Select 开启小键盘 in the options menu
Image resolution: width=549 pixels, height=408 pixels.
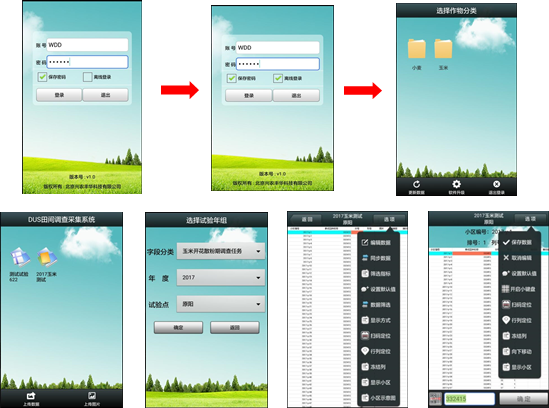518,289
